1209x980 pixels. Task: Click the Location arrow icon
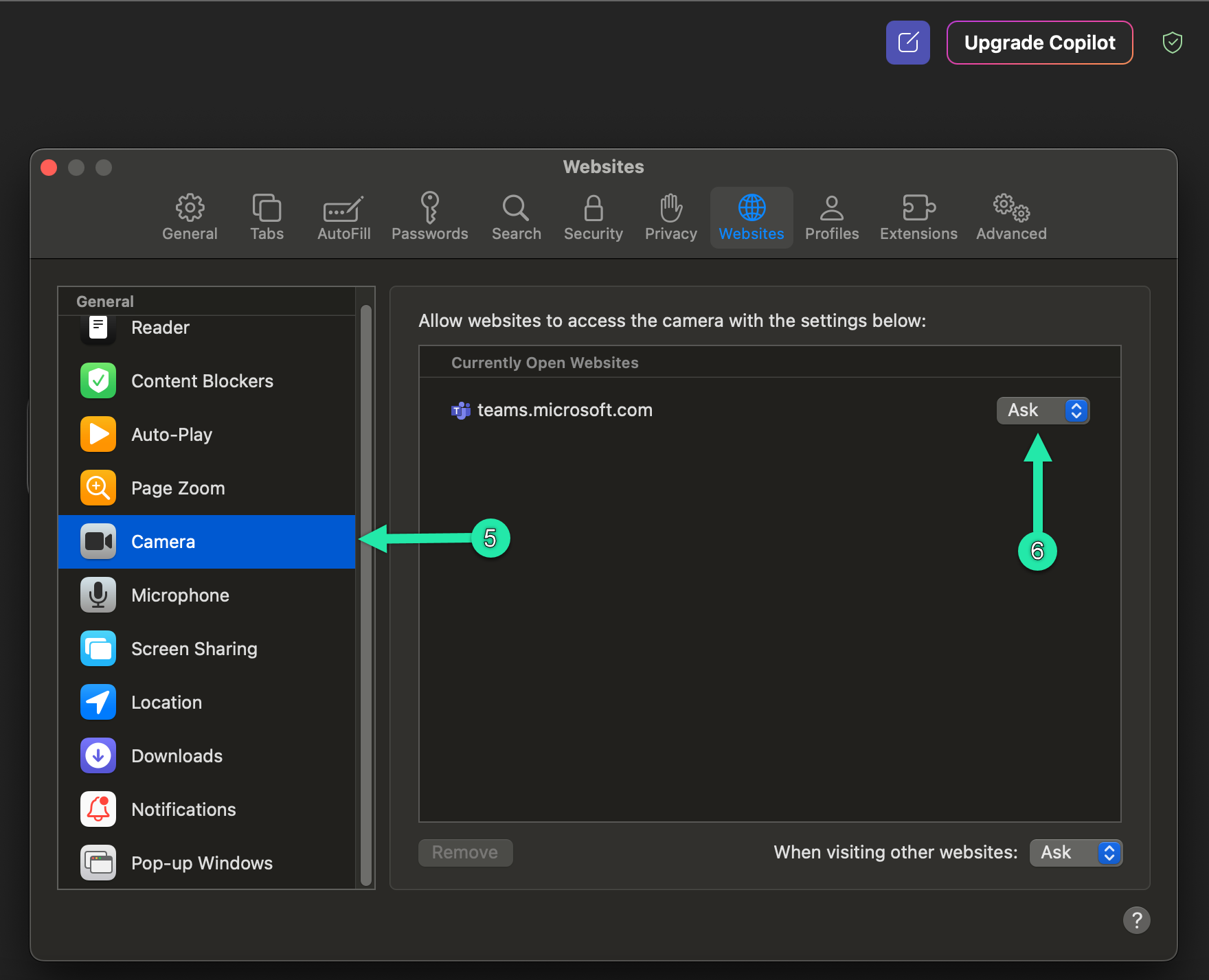[x=98, y=702]
